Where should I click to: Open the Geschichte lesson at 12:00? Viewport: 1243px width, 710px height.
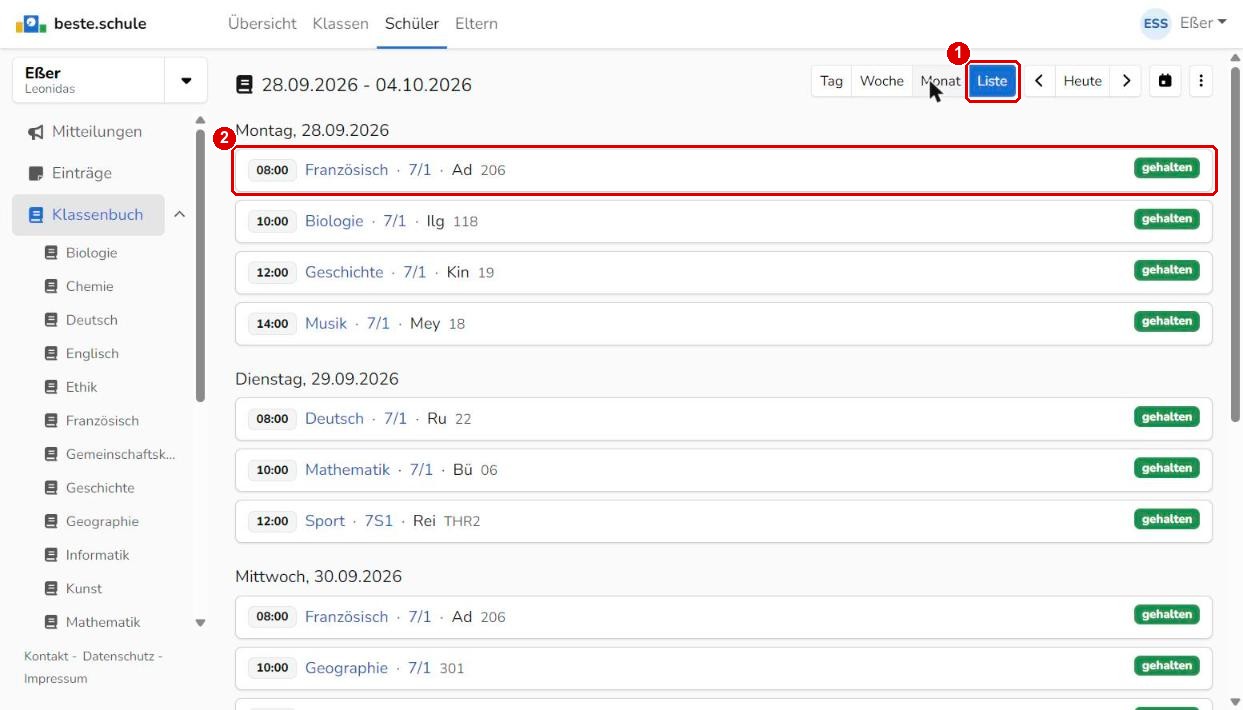(724, 272)
